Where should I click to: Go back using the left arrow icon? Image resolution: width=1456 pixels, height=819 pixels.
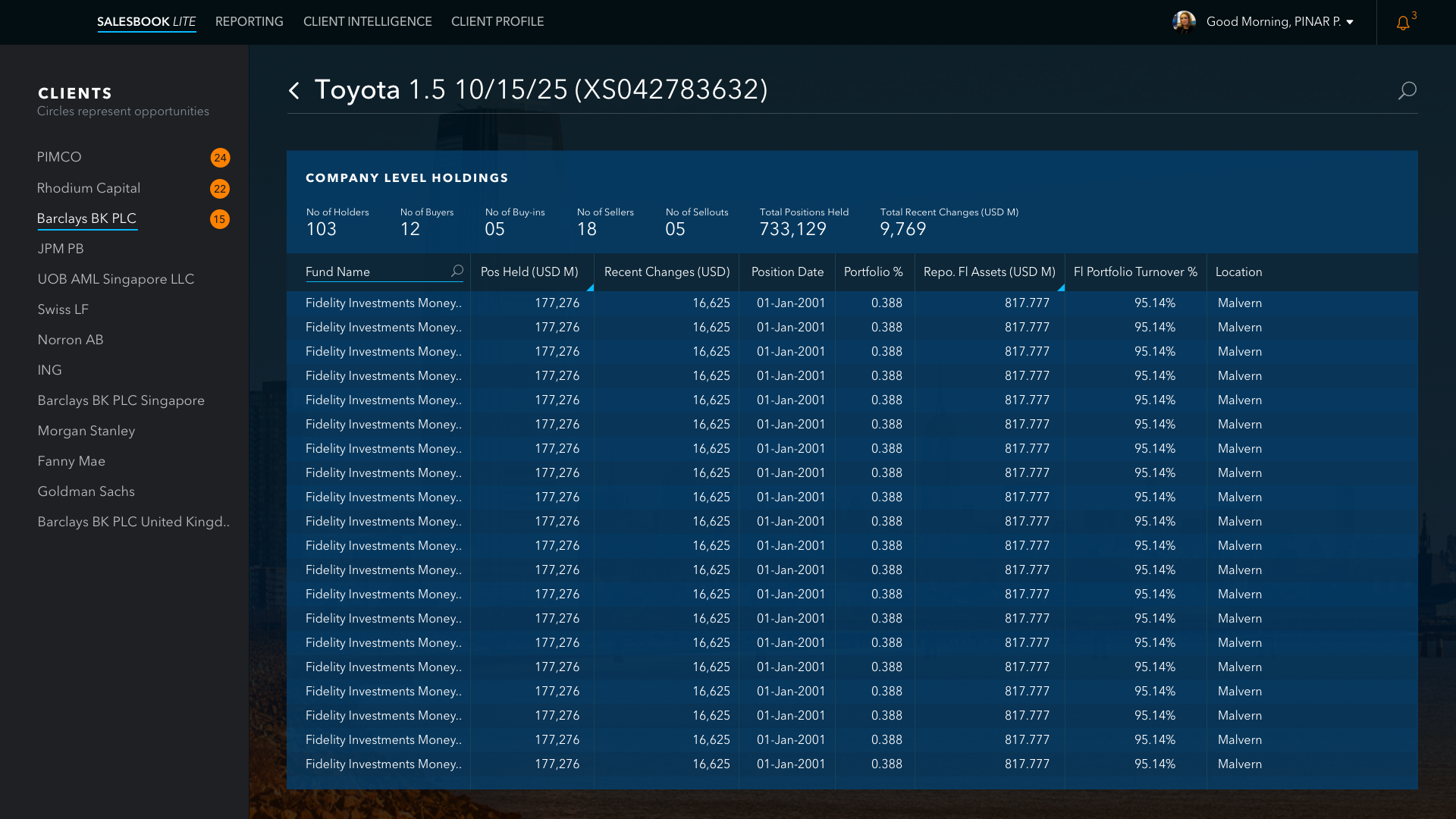pos(294,90)
